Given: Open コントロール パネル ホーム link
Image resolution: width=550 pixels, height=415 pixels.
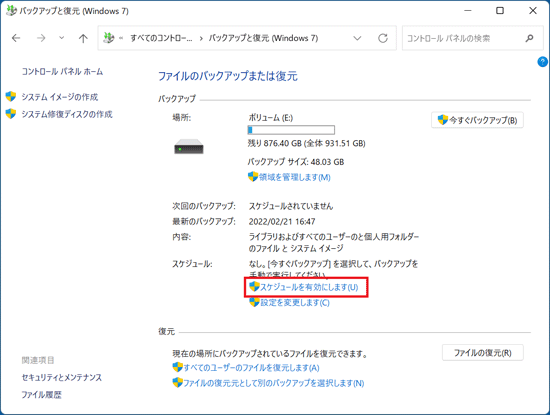Looking at the screenshot, I should click(x=62, y=72).
